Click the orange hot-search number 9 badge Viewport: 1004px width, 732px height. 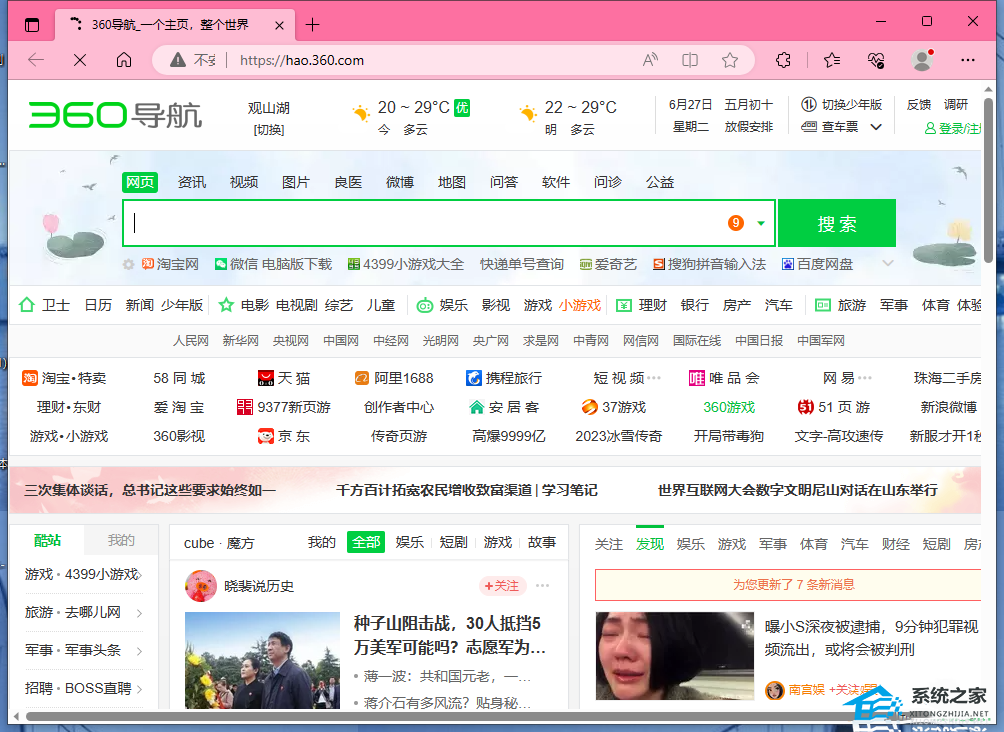pos(736,223)
